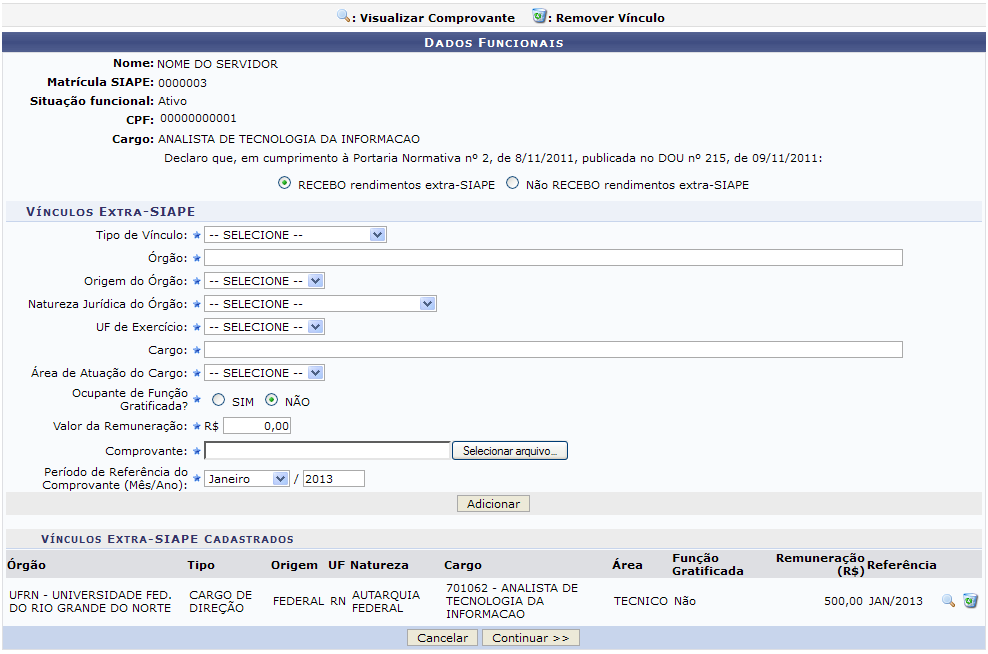Click the Valor da Remuneração field
The width and height of the screenshot is (988, 654).
coord(257,426)
